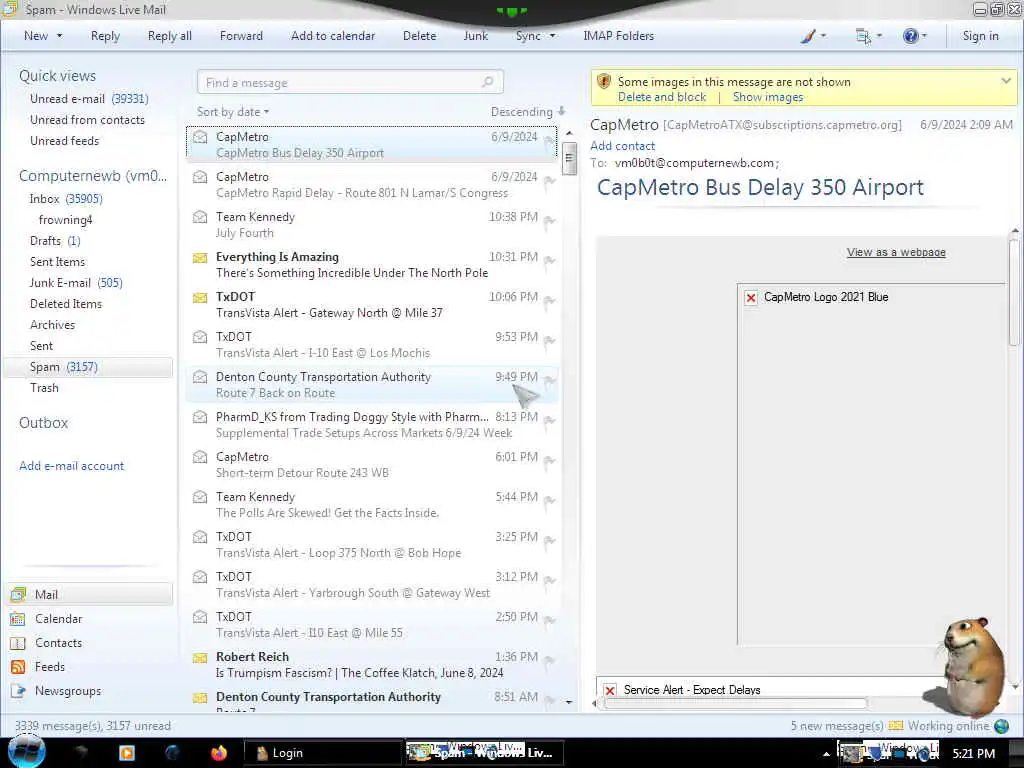This screenshot has width=1024, height=768.
Task: Click the Delete and block link
Action: 662,97
